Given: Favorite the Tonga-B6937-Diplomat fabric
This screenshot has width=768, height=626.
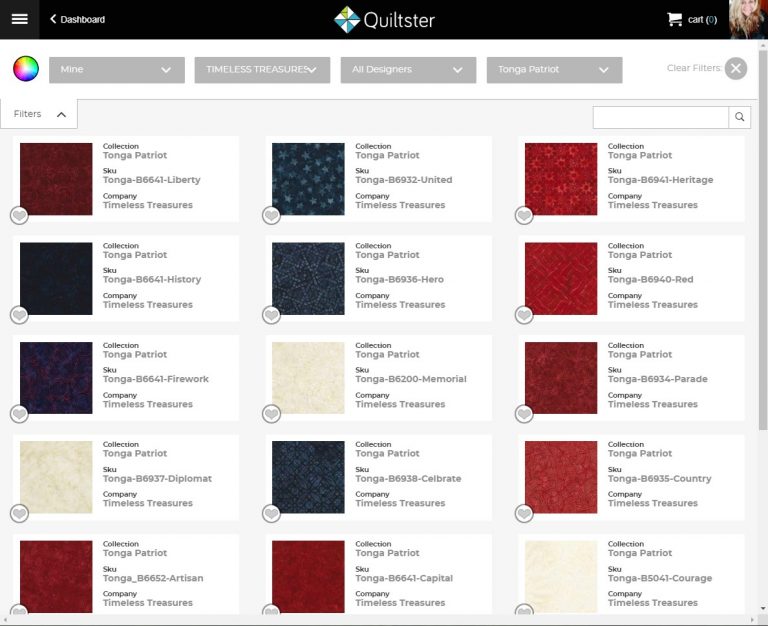Looking at the screenshot, I should (x=19, y=513).
